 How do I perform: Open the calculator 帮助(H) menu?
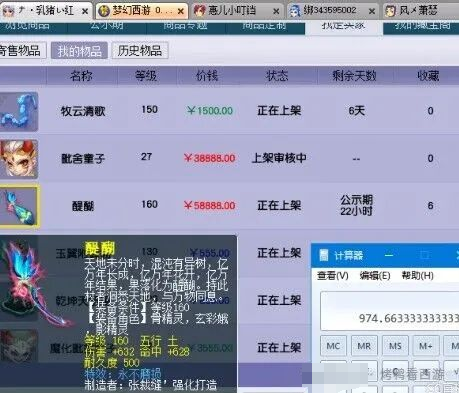(417, 275)
